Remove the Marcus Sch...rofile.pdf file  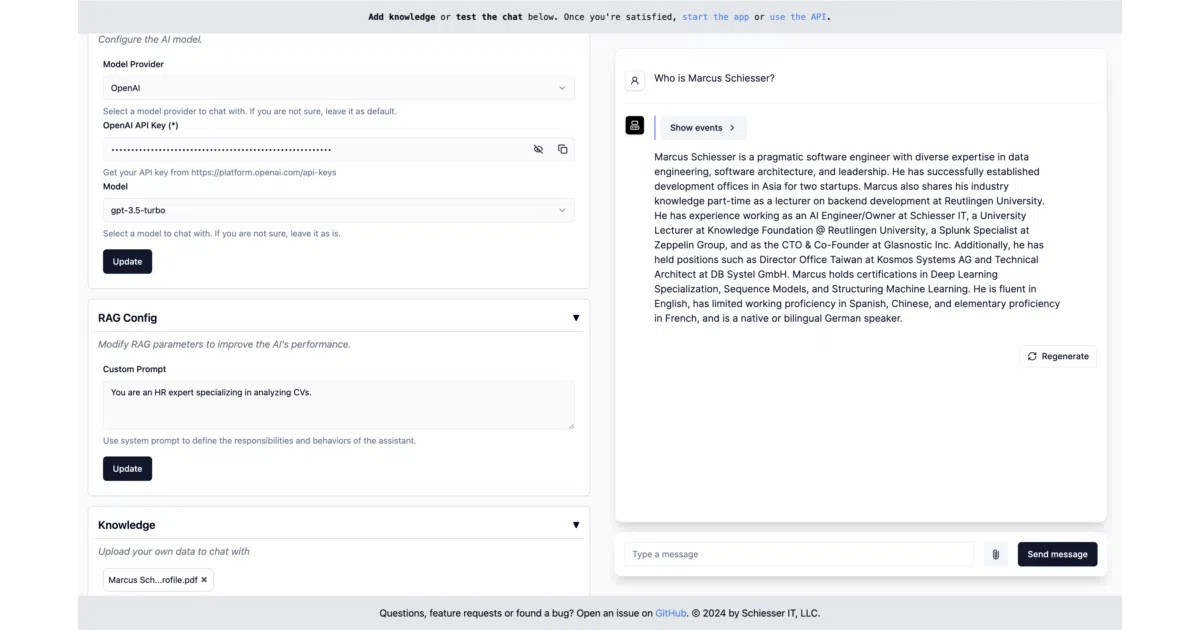point(204,580)
